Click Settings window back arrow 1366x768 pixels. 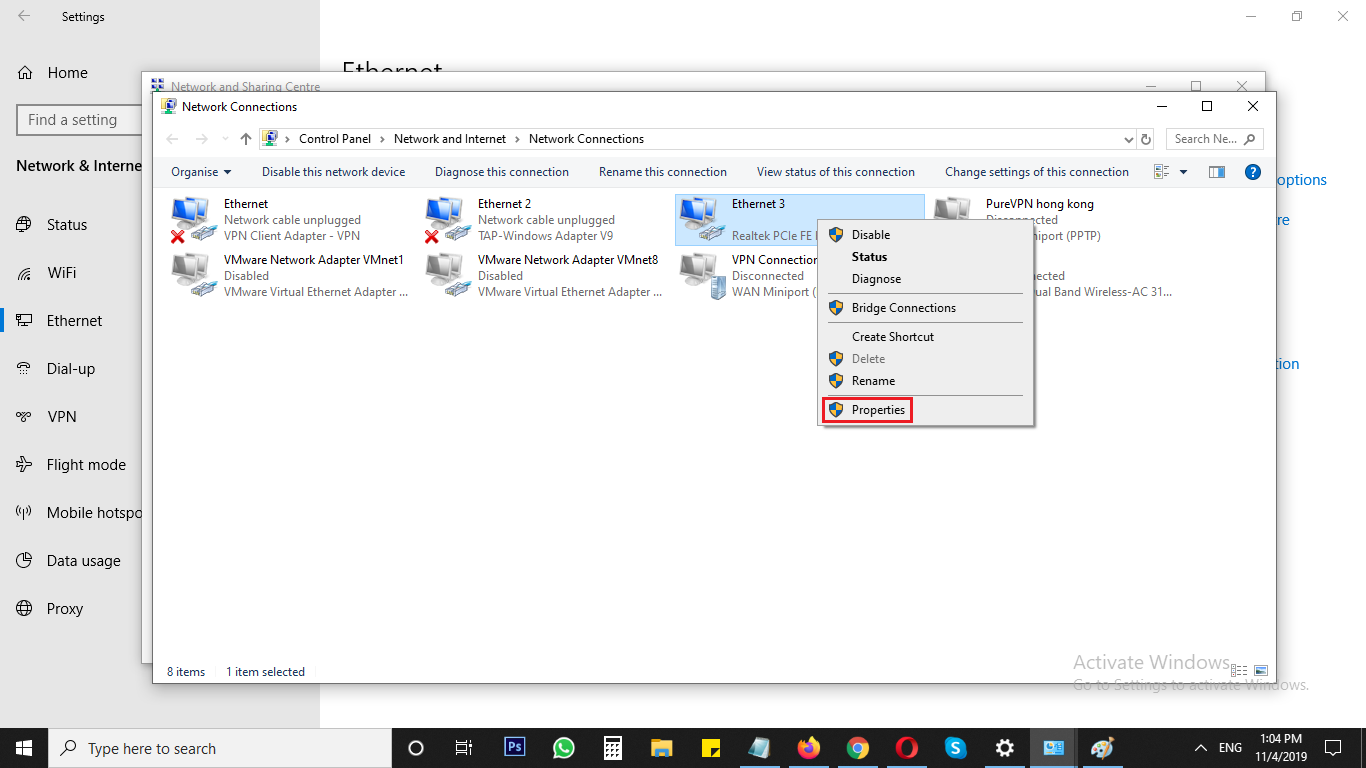pyautogui.click(x=24, y=16)
